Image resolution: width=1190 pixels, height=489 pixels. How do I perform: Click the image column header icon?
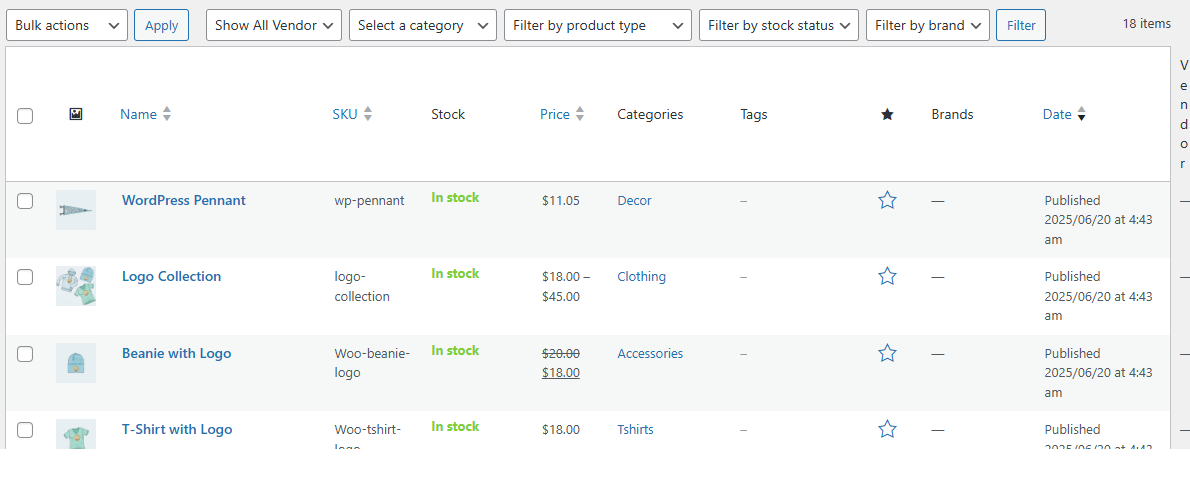76,114
